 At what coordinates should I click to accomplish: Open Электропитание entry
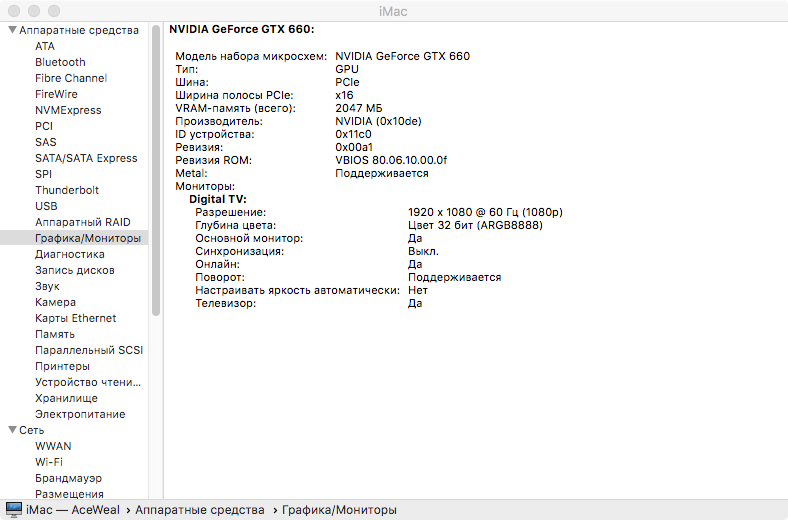coord(80,414)
